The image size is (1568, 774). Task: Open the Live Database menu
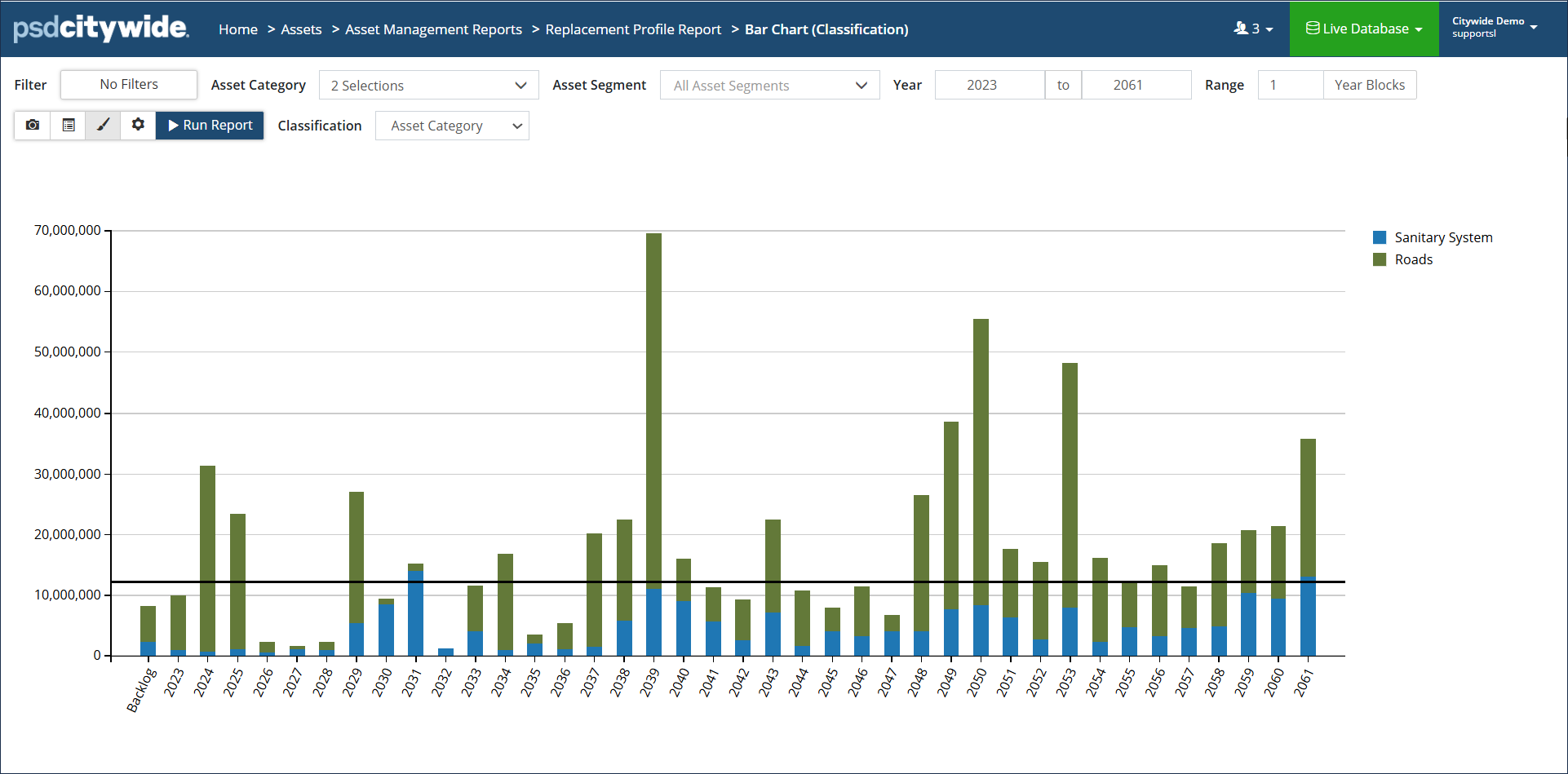(1363, 29)
